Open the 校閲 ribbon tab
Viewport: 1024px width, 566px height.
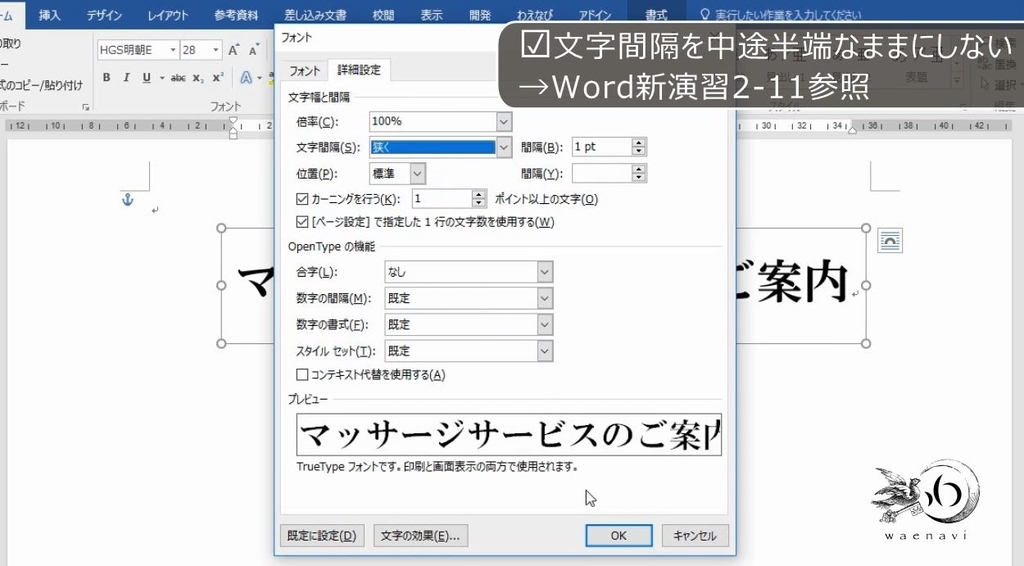tap(383, 14)
